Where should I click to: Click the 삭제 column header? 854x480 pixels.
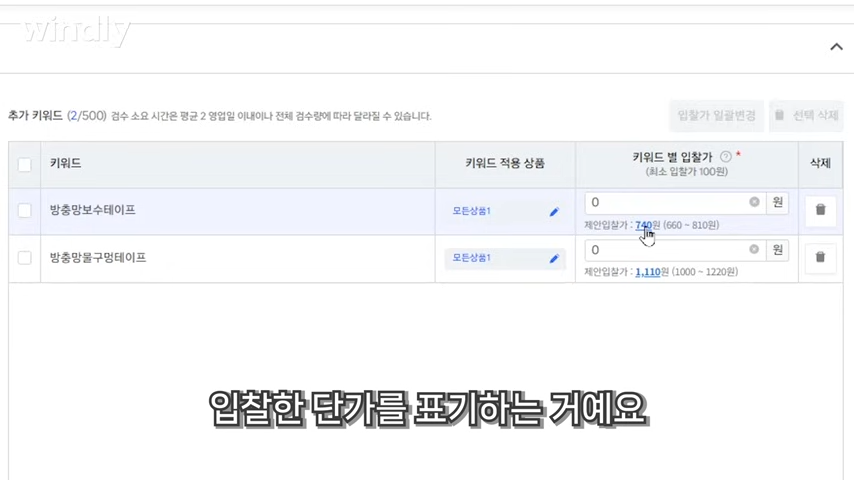click(820, 163)
